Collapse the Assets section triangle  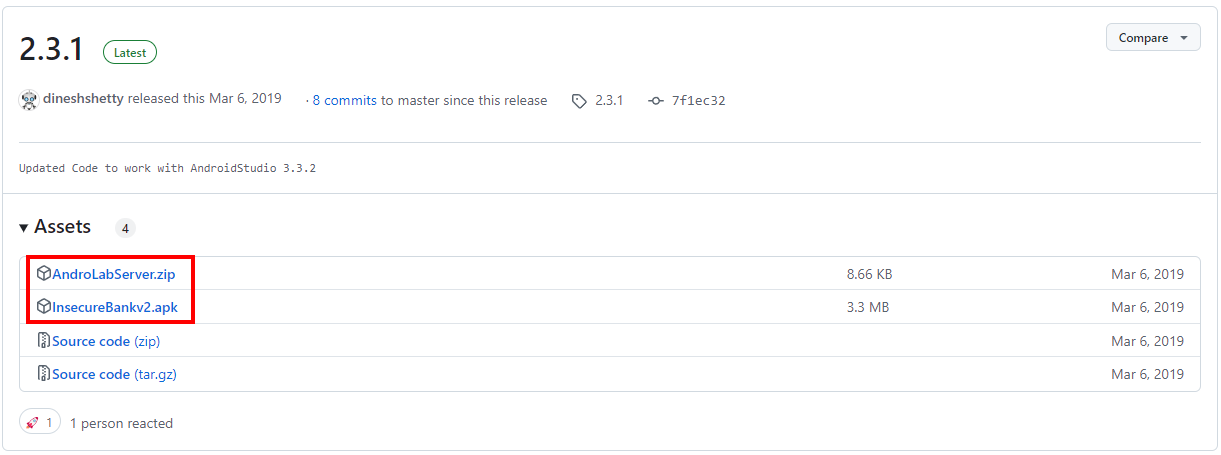coord(24,228)
